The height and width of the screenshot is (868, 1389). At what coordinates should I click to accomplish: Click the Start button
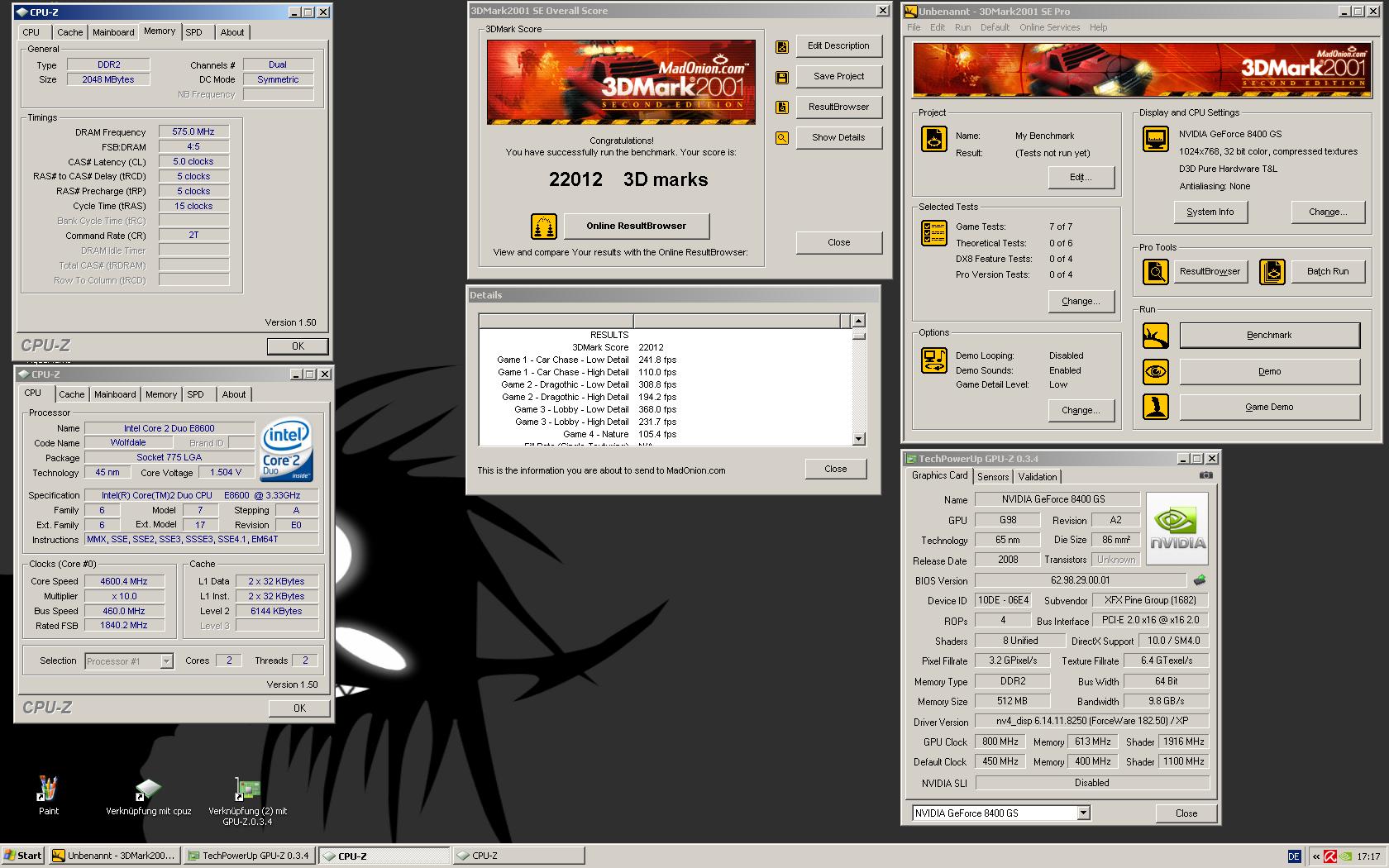[x=23, y=856]
